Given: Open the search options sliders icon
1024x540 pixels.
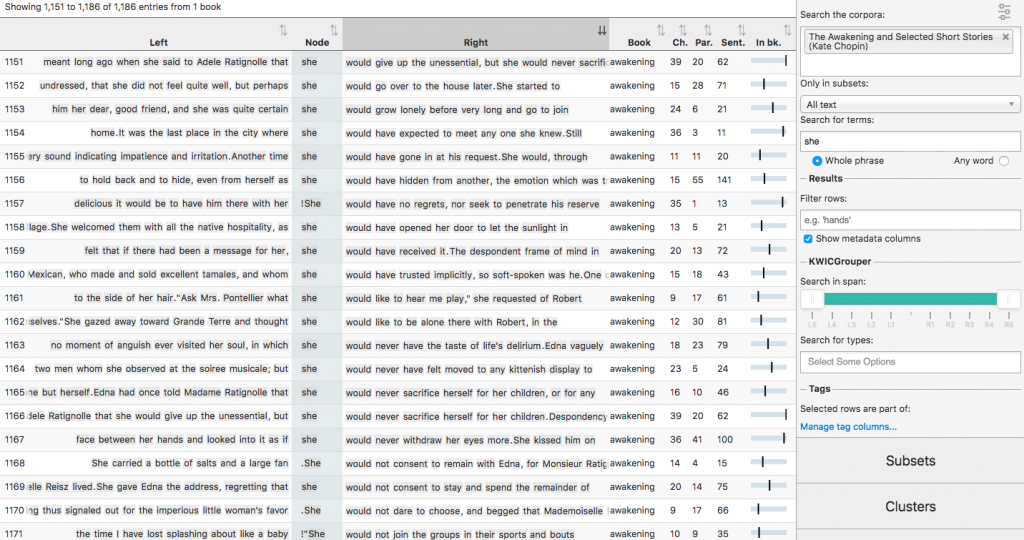Looking at the screenshot, I should 1004,12.
